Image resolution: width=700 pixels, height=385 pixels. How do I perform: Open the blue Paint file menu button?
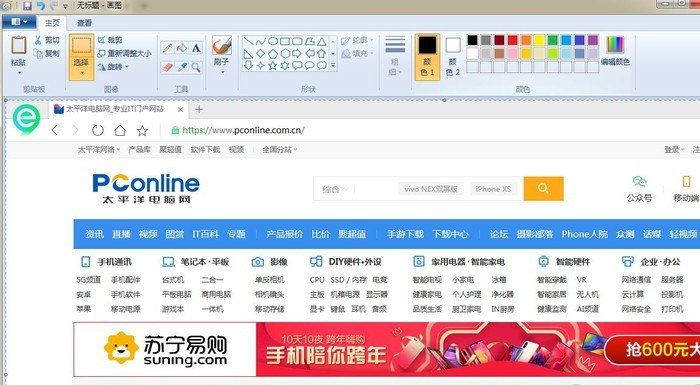(x=19, y=21)
